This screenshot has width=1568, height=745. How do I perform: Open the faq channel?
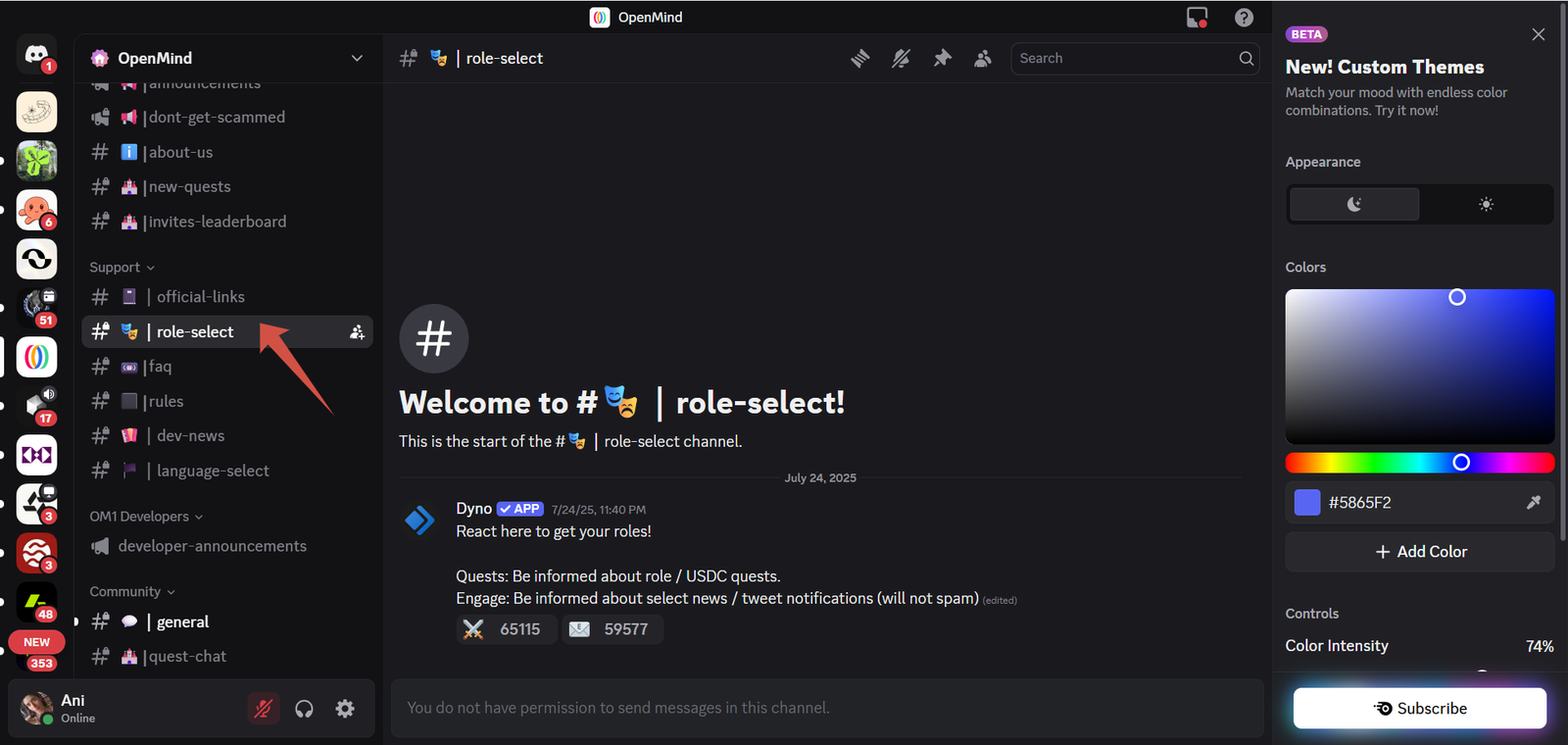tap(160, 367)
